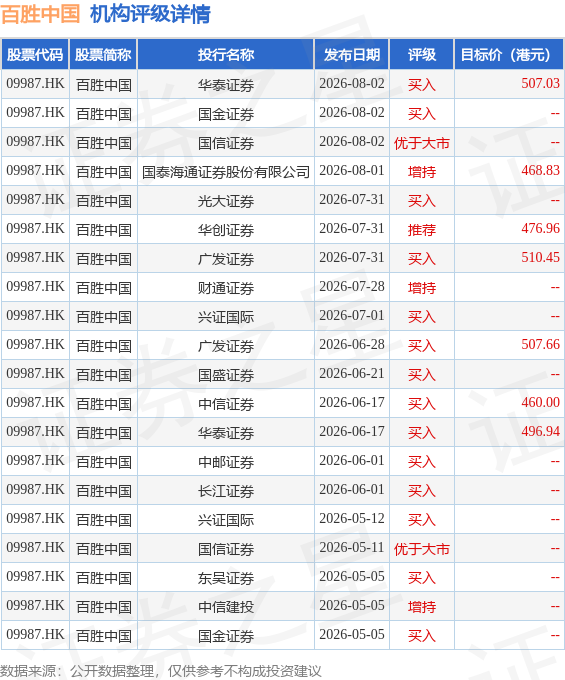565x680 pixels.
Task: Click the 投行名称 column header
Action: 226,55
